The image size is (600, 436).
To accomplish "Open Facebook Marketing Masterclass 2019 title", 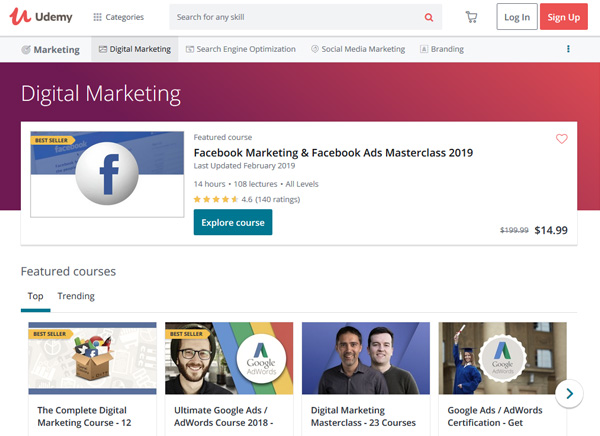I will (333, 153).
